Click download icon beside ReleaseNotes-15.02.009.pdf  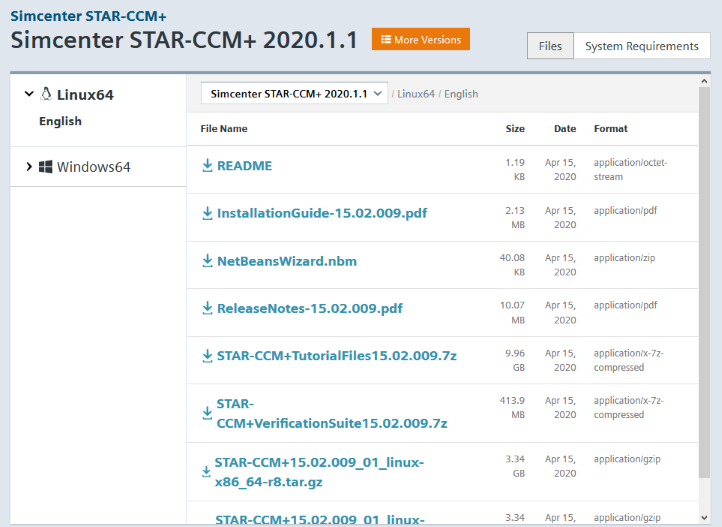208,309
